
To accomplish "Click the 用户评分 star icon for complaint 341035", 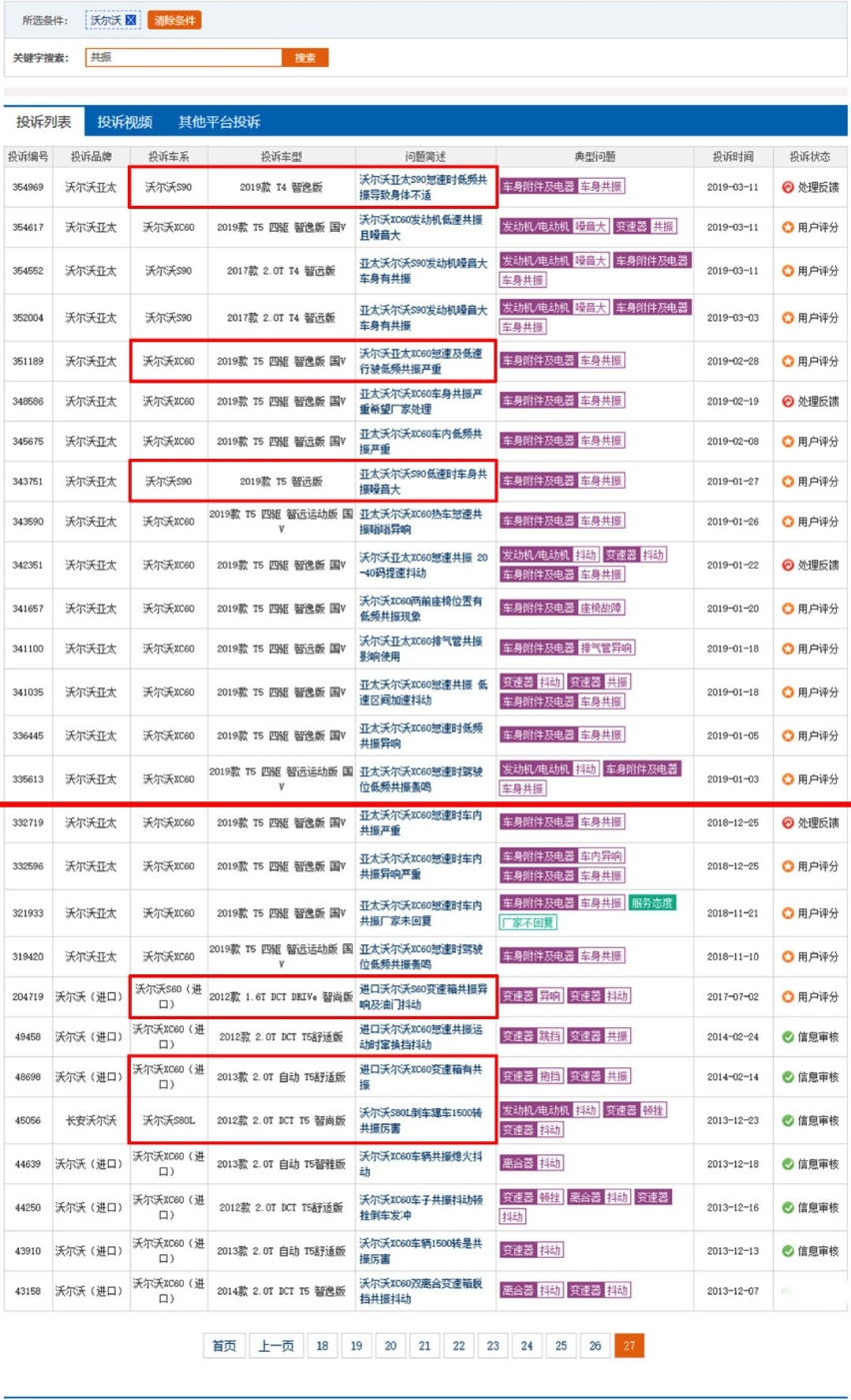I will tap(787, 692).
